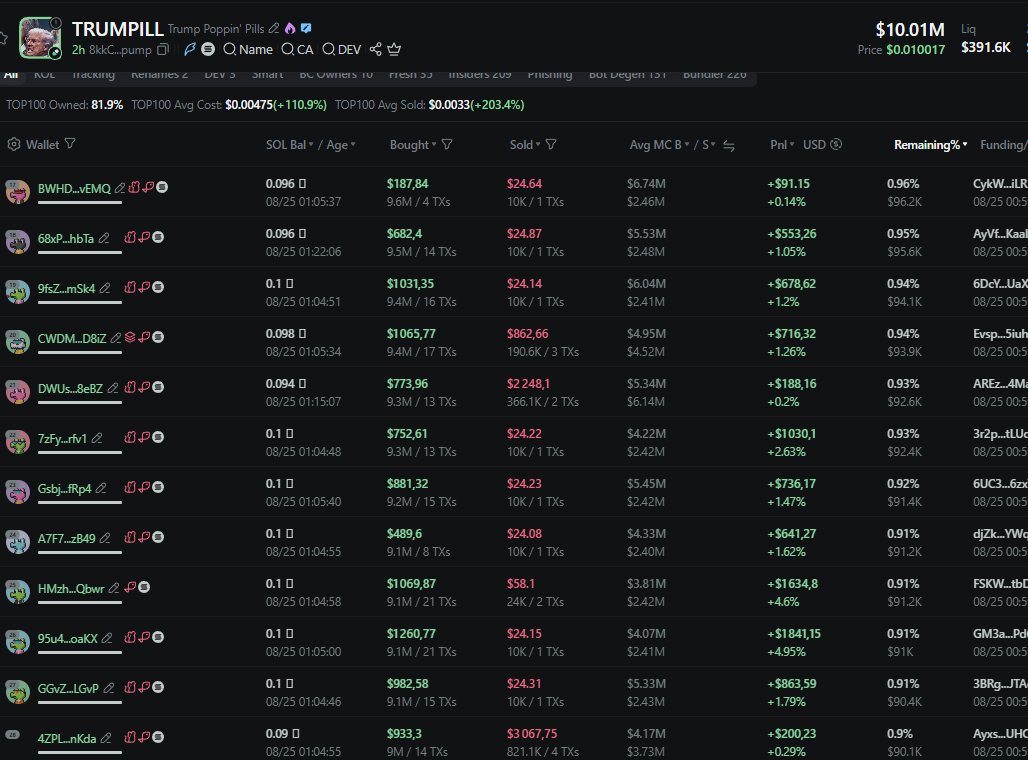Swap Avg MC buy/sell display arrows
This screenshot has height=760, width=1028.
[x=728, y=146]
